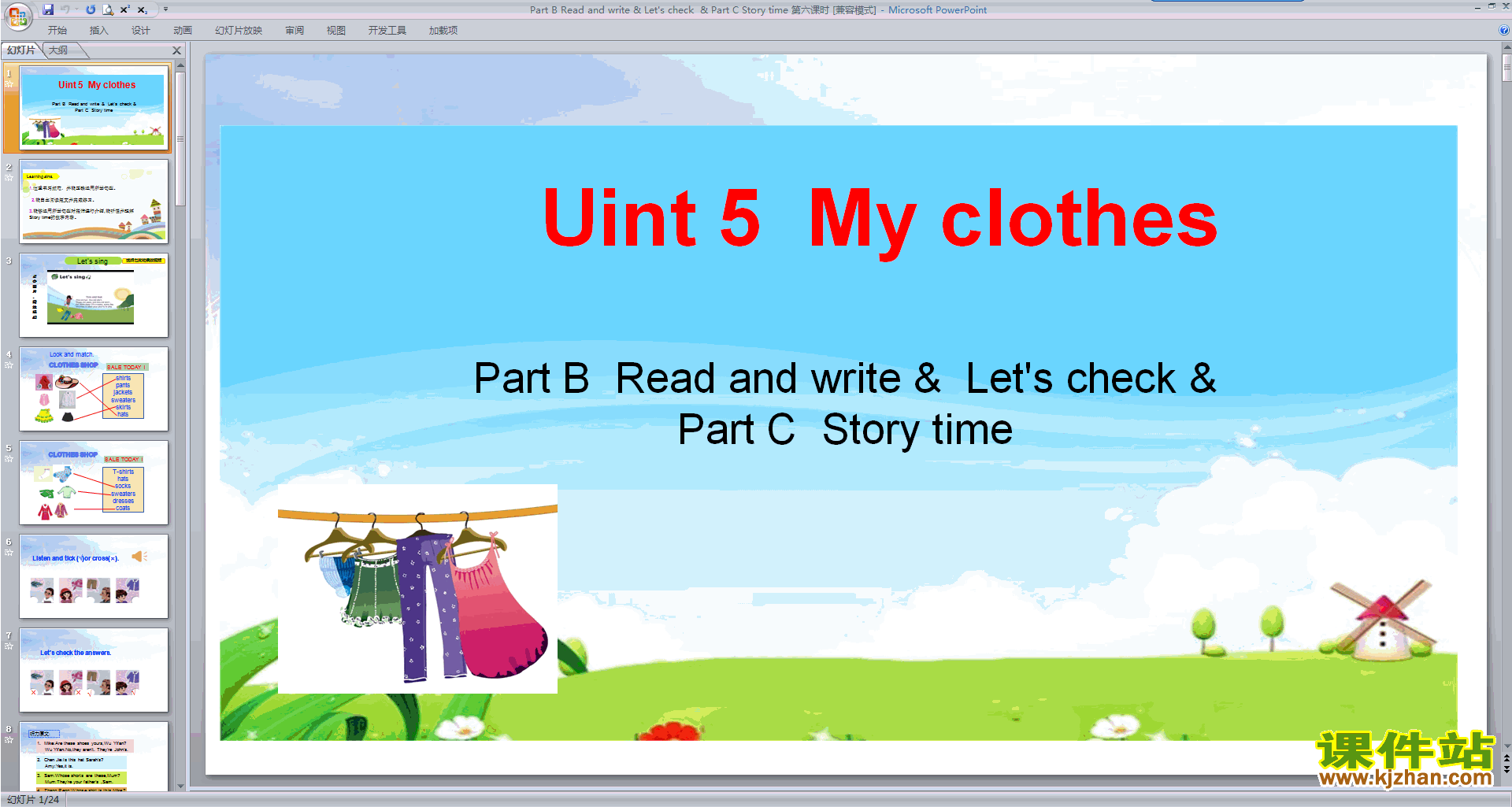Select slide 5 CLOTHES SHOP thumbnail

pyautogui.click(x=94, y=483)
